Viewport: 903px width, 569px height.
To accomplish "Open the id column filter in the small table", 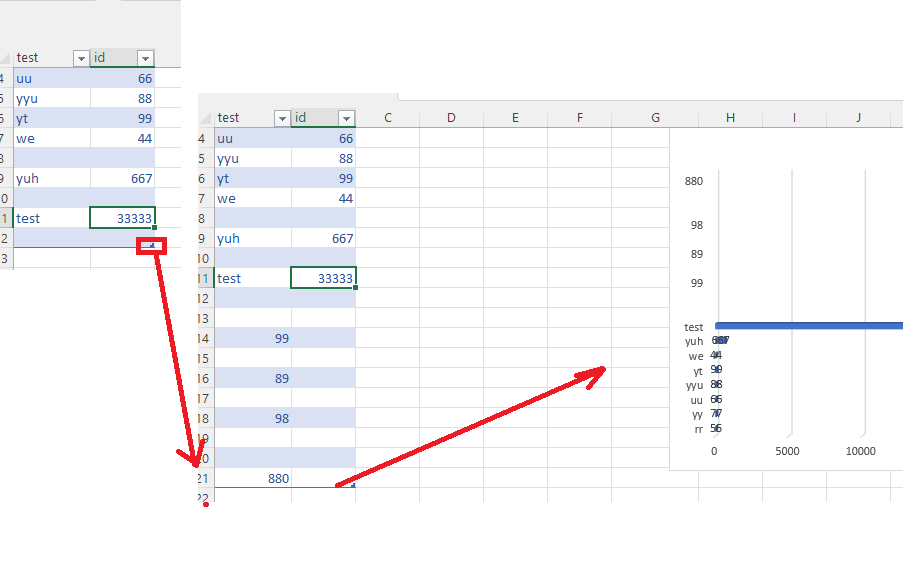I will click(145, 58).
